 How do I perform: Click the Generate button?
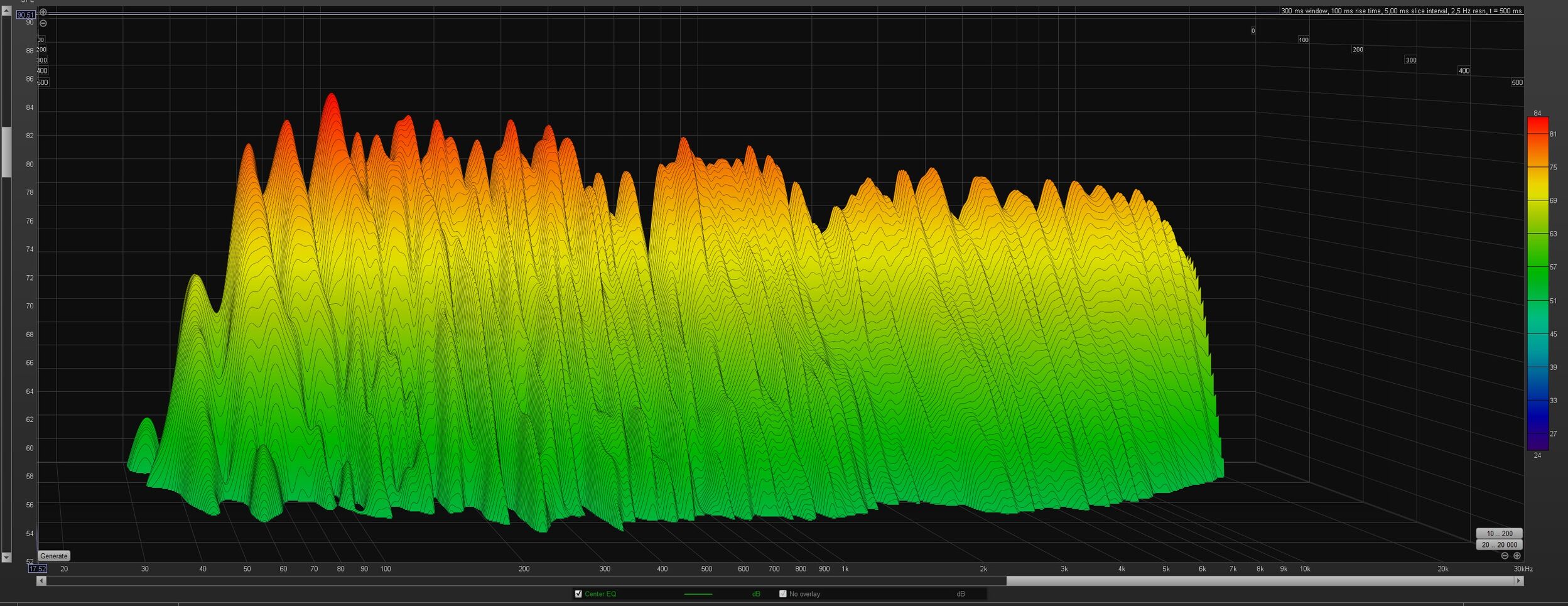[x=53, y=556]
